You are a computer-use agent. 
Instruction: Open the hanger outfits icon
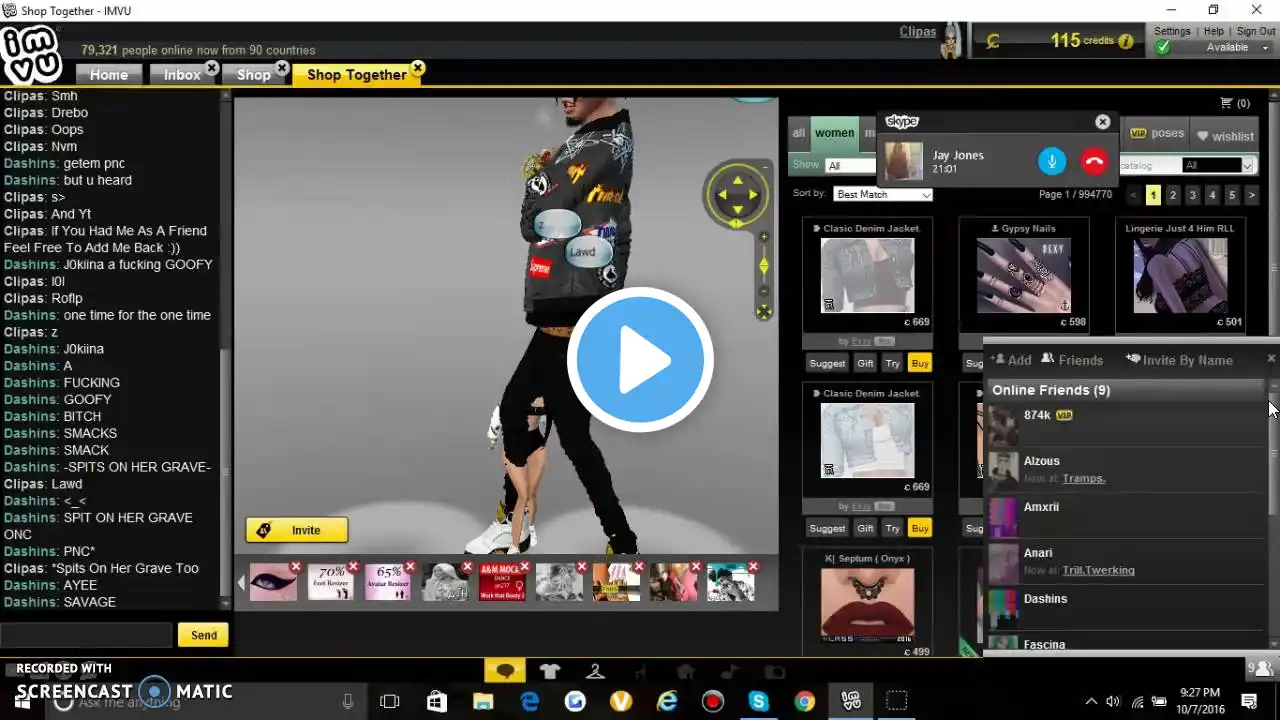(x=595, y=671)
